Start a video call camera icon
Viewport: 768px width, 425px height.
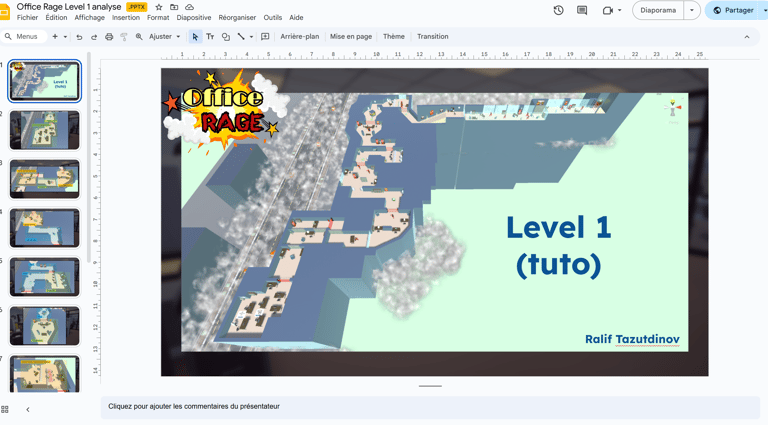(608, 10)
